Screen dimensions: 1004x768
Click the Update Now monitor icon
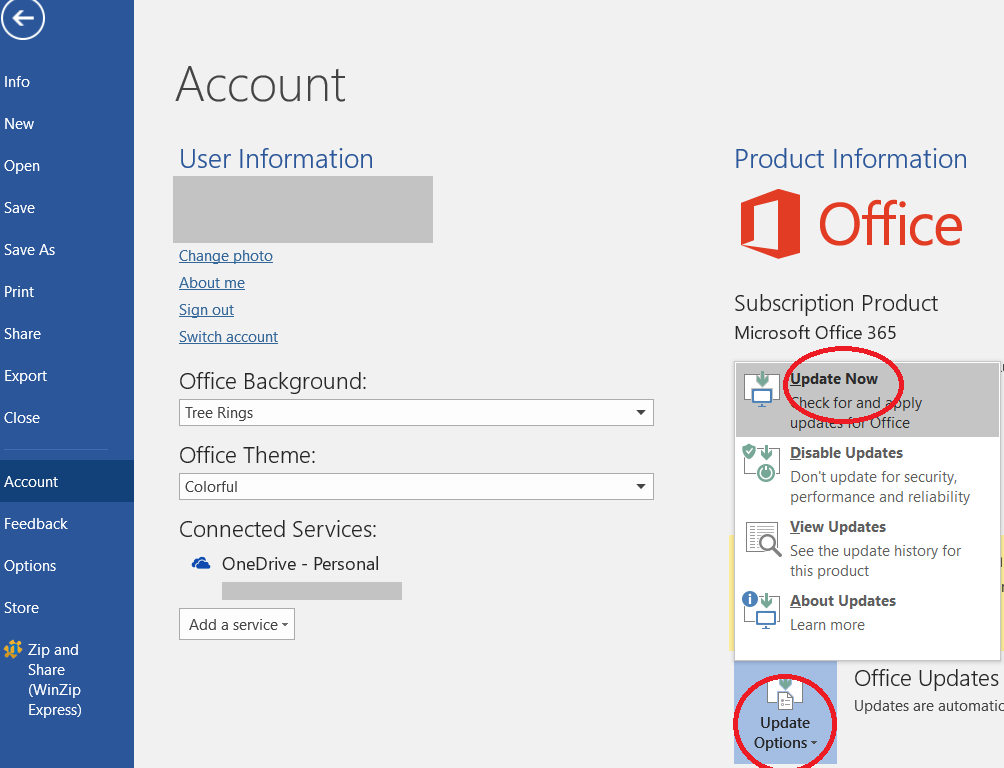(761, 389)
